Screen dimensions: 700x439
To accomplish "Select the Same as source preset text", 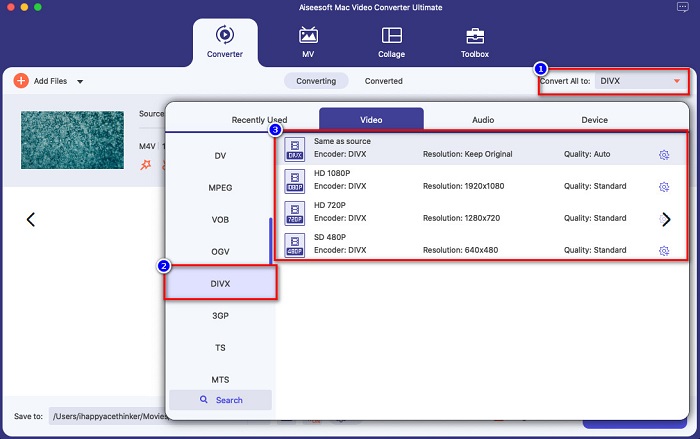I will pyautogui.click(x=342, y=141).
